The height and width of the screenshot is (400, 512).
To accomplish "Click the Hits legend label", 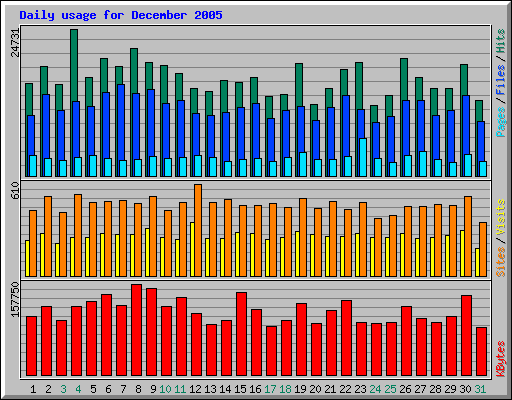I will (x=501, y=41).
